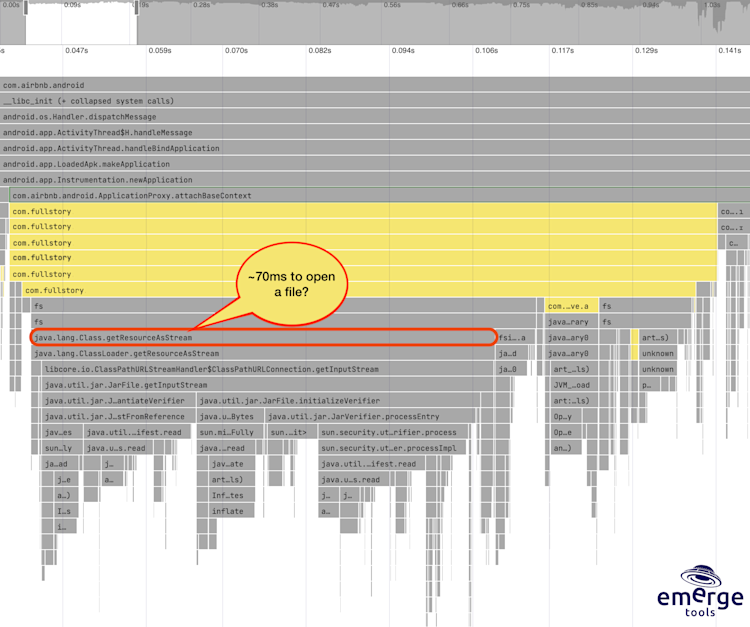
Task: Click the 0.094s time ruler label
Action: pos(403,50)
